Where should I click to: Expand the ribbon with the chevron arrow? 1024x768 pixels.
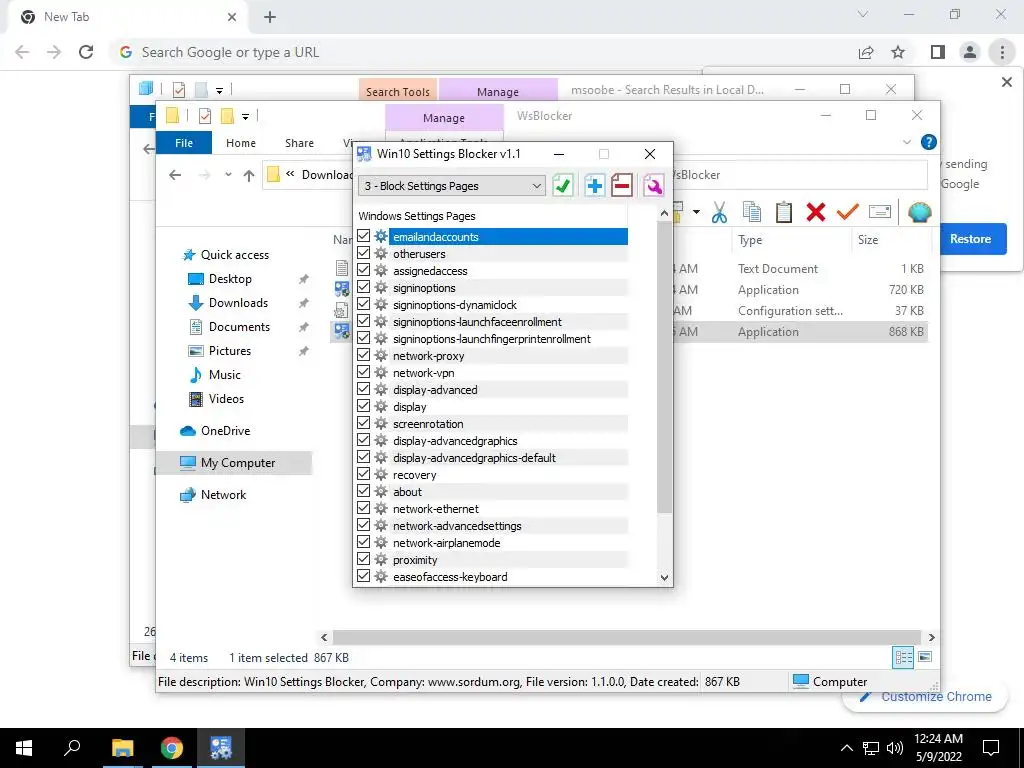pyautogui.click(x=906, y=142)
